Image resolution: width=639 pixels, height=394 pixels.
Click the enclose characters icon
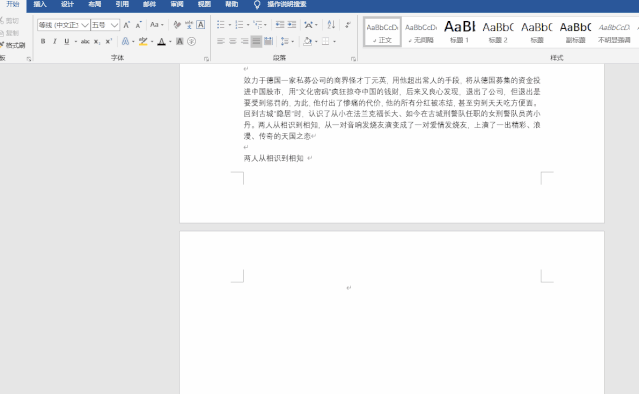[192, 41]
